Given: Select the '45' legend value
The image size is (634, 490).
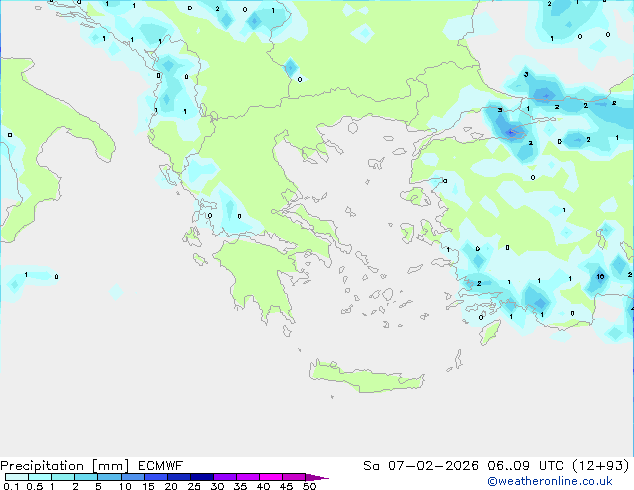Looking at the screenshot, I should click(x=286, y=486).
